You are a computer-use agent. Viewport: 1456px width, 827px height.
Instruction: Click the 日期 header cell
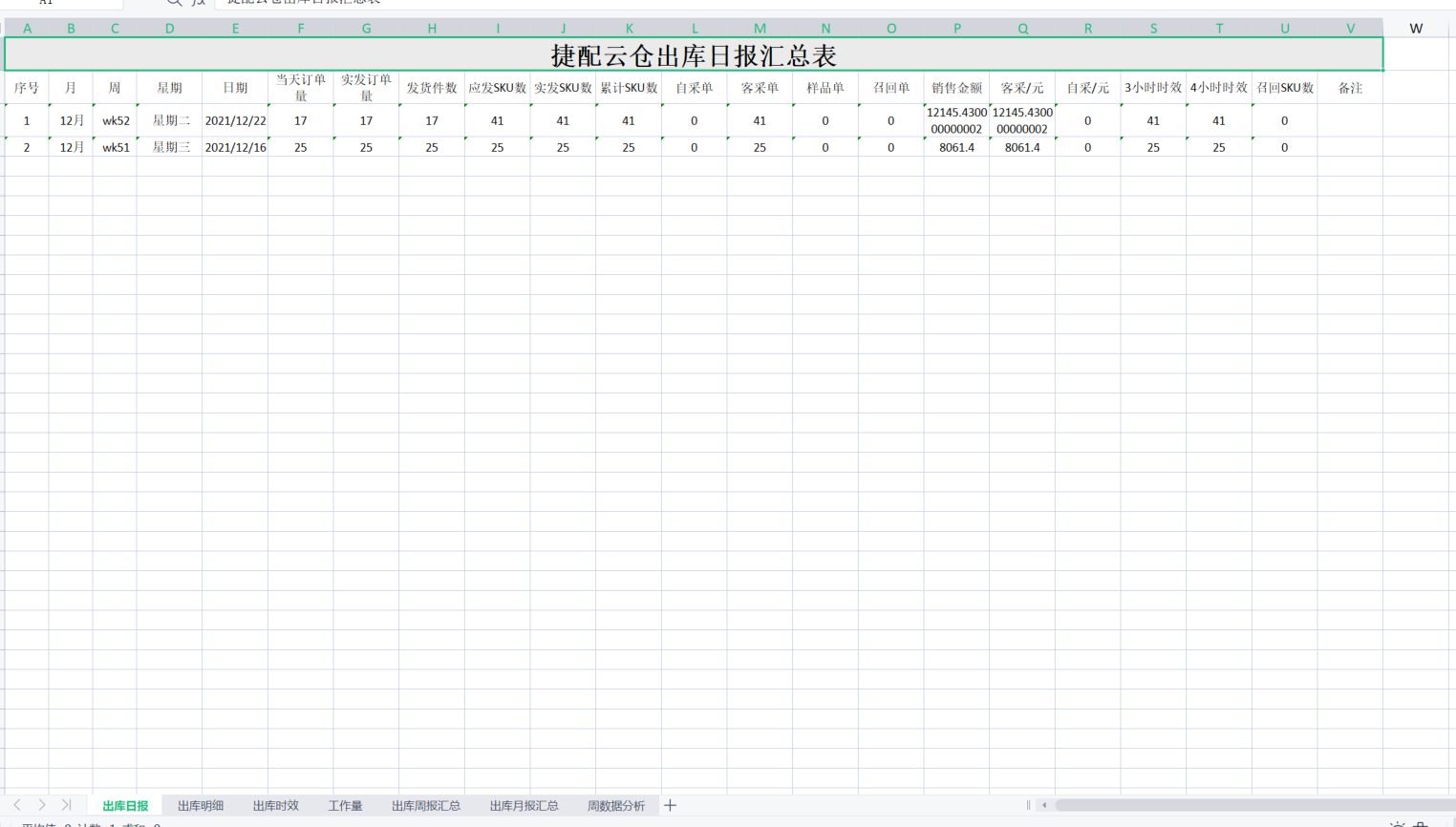[235, 88]
